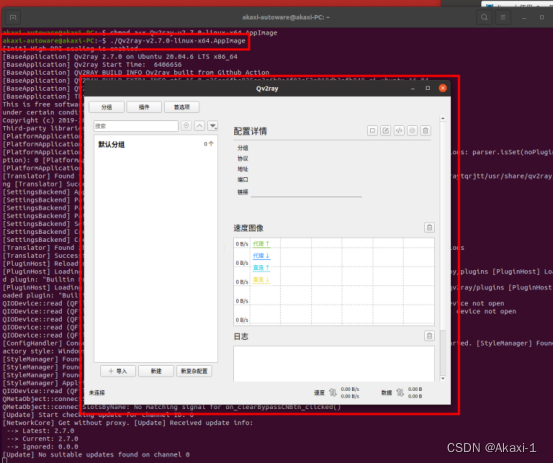Click the 配置详情 heading
The height and width of the screenshot is (463, 553).
(250, 132)
